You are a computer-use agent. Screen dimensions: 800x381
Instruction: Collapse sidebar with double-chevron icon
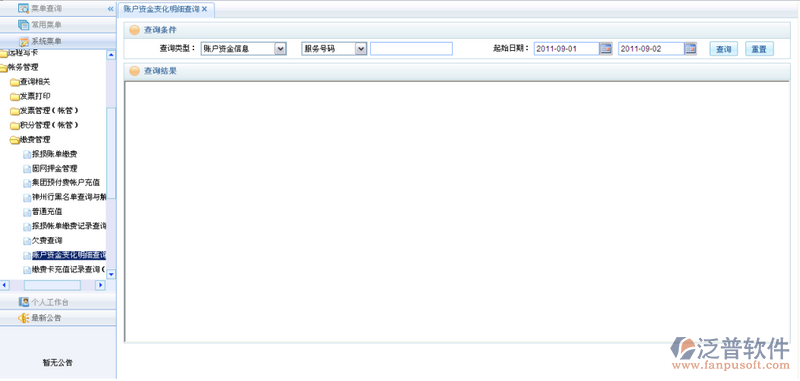pos(111,9)
